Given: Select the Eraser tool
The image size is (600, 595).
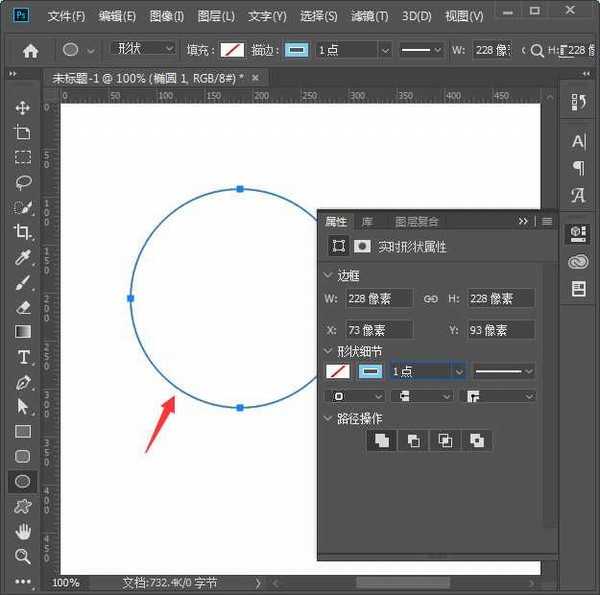Looking at the screenshot, I should [x=22, y=307].
